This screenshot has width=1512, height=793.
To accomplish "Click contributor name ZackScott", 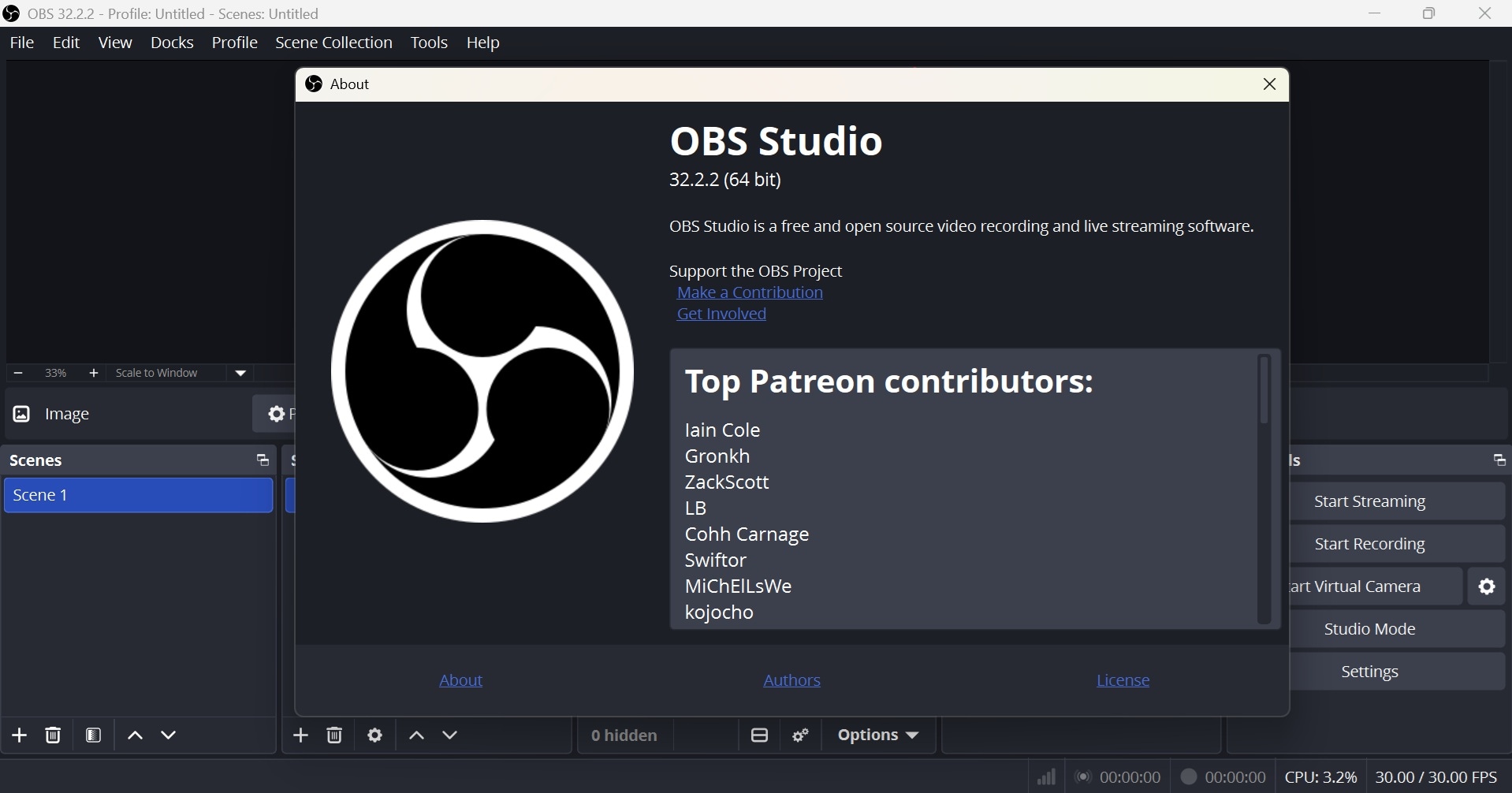I will coord(727,482).
